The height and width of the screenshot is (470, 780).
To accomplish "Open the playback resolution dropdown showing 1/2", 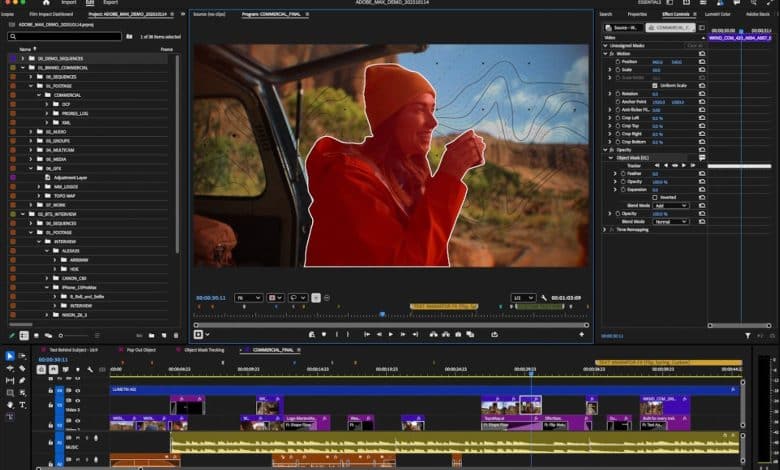I will [524, 298].
